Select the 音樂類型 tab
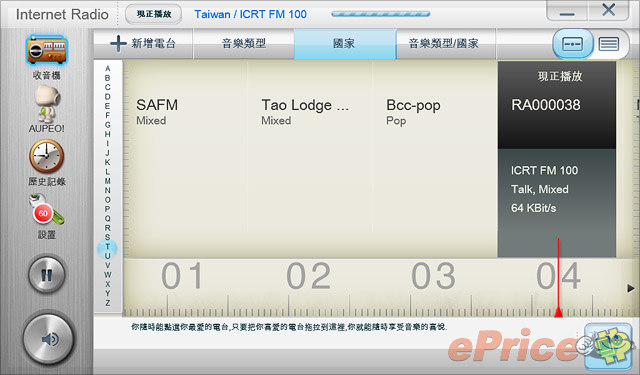The width and height of the screenshot is (640, 375). (244, 44)
